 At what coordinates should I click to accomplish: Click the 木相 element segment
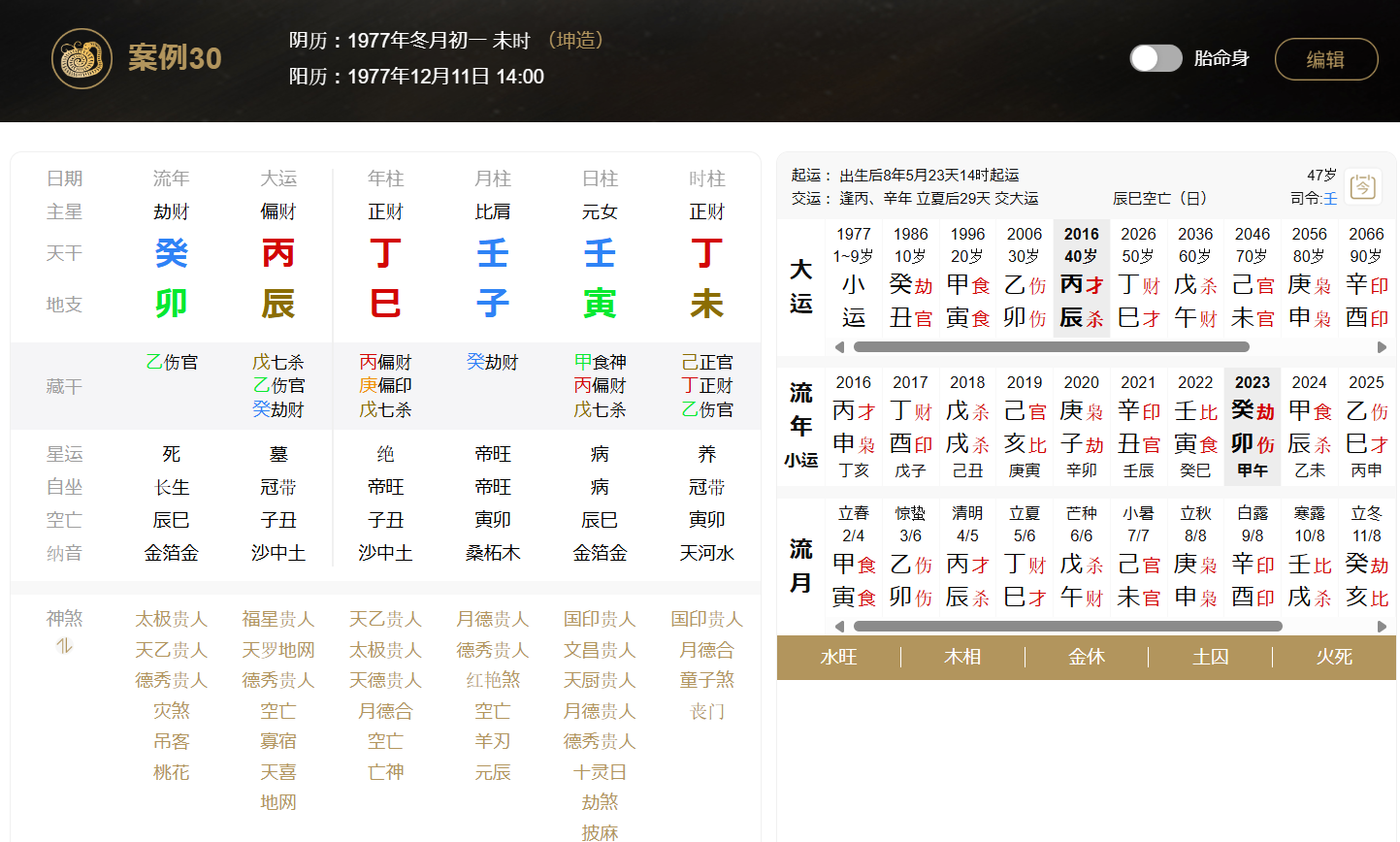click(962, 657)
